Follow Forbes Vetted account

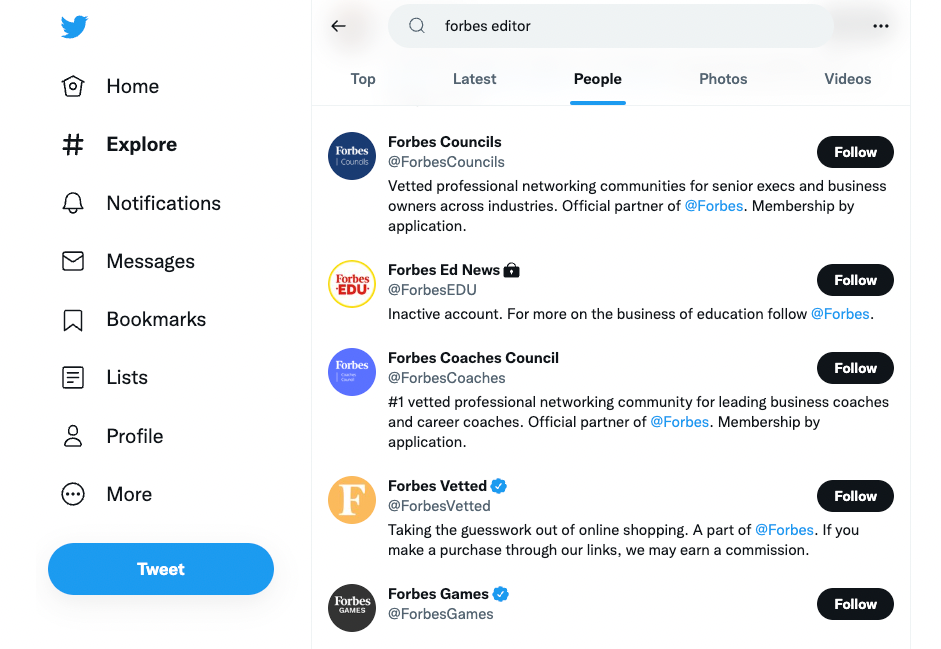click(855, 496)
